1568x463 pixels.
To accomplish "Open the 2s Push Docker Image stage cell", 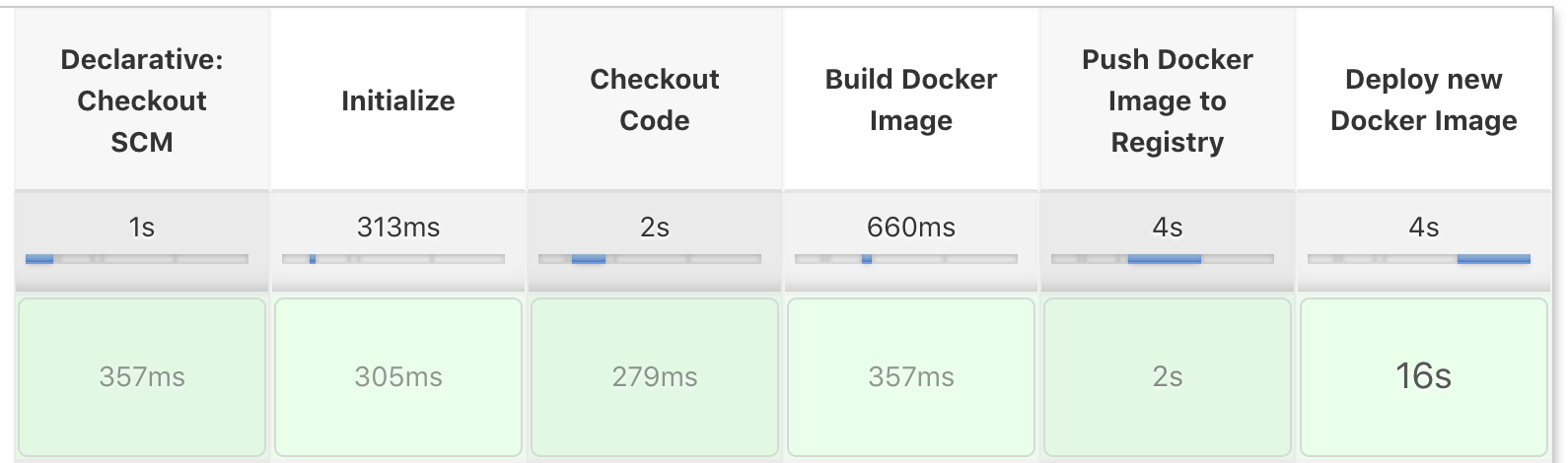I will point(1168,377).
